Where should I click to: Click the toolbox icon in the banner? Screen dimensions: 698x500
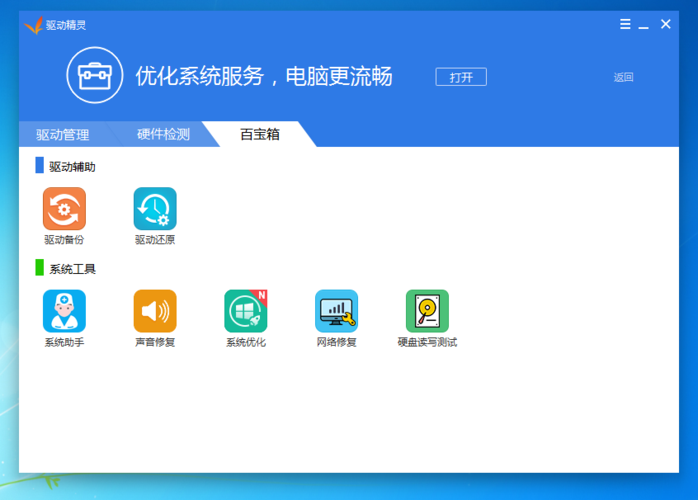tap(95, 76)
